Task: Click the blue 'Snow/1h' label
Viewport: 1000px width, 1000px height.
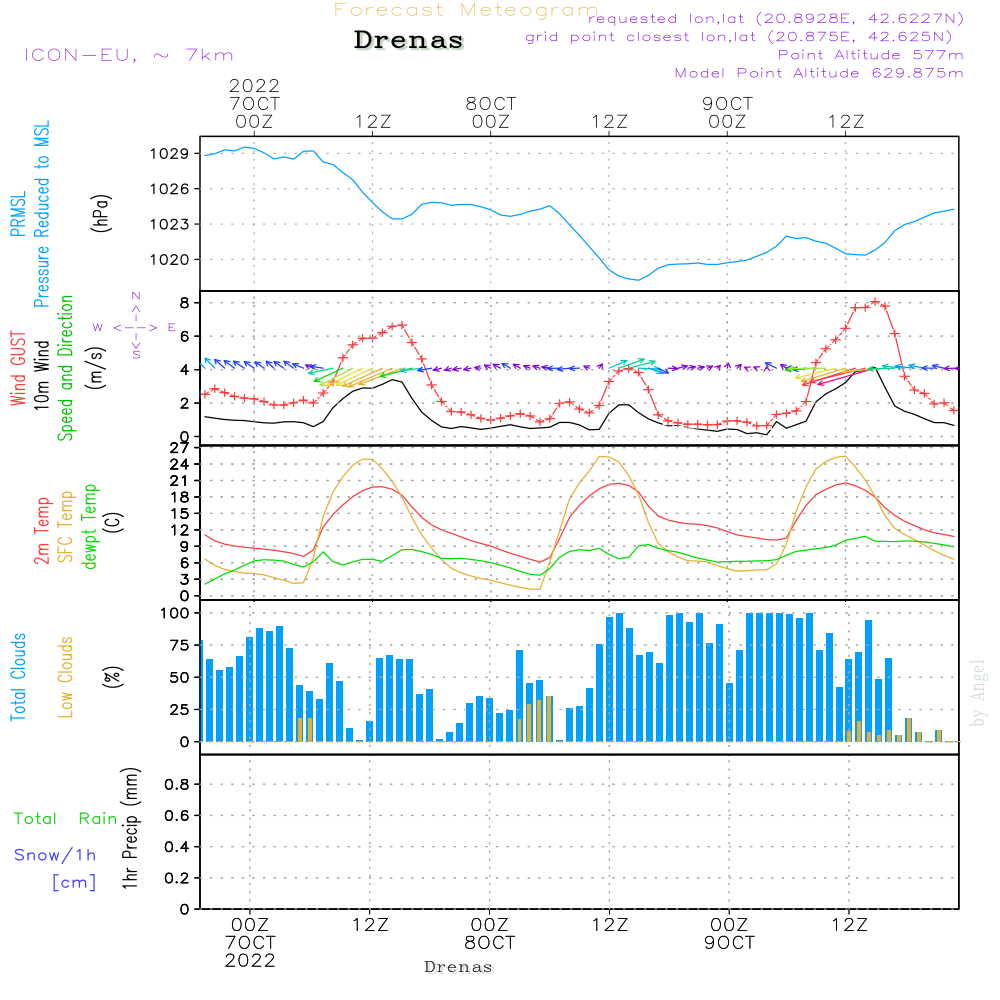Action: tap(55, 855)
